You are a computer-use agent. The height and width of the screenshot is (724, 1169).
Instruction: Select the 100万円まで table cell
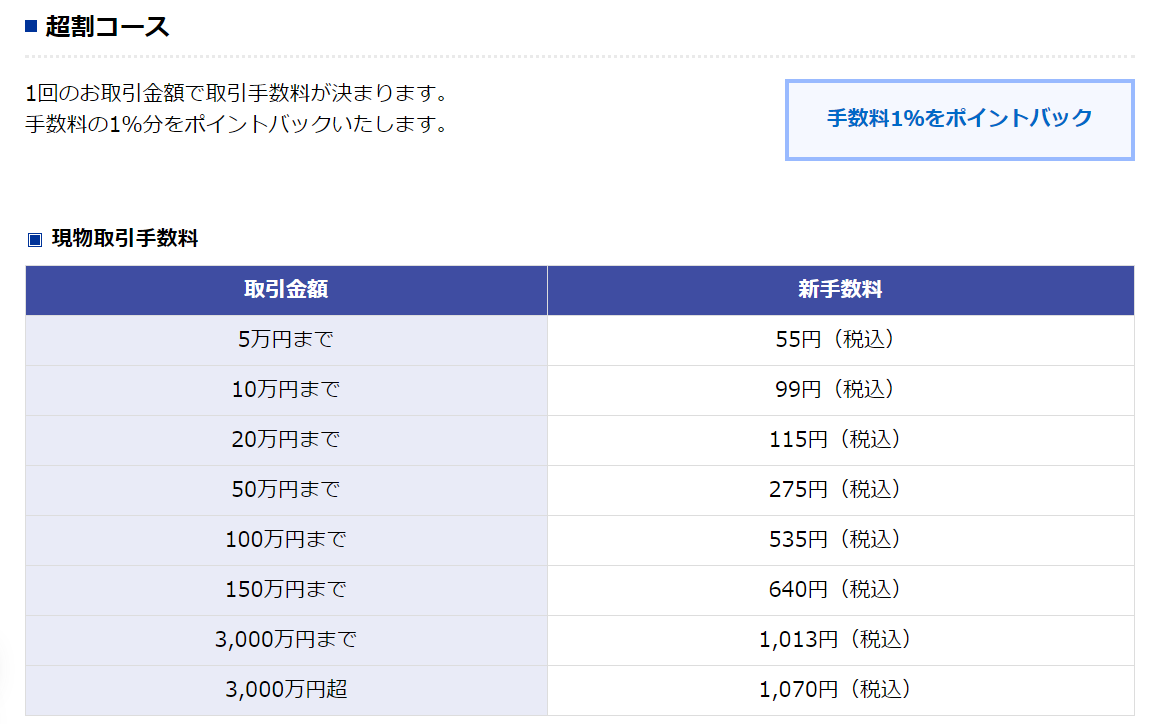tap(285, 540)
